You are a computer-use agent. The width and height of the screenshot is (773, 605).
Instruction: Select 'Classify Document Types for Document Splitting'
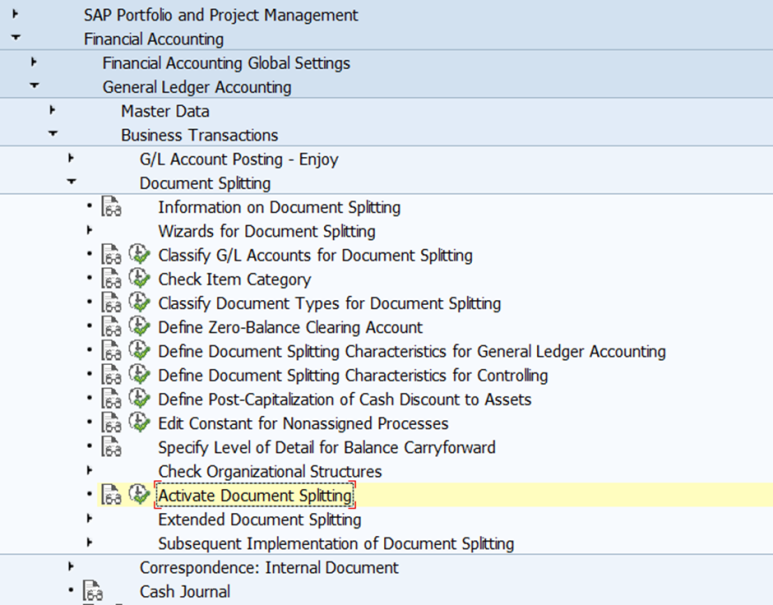tap(329, 303)
